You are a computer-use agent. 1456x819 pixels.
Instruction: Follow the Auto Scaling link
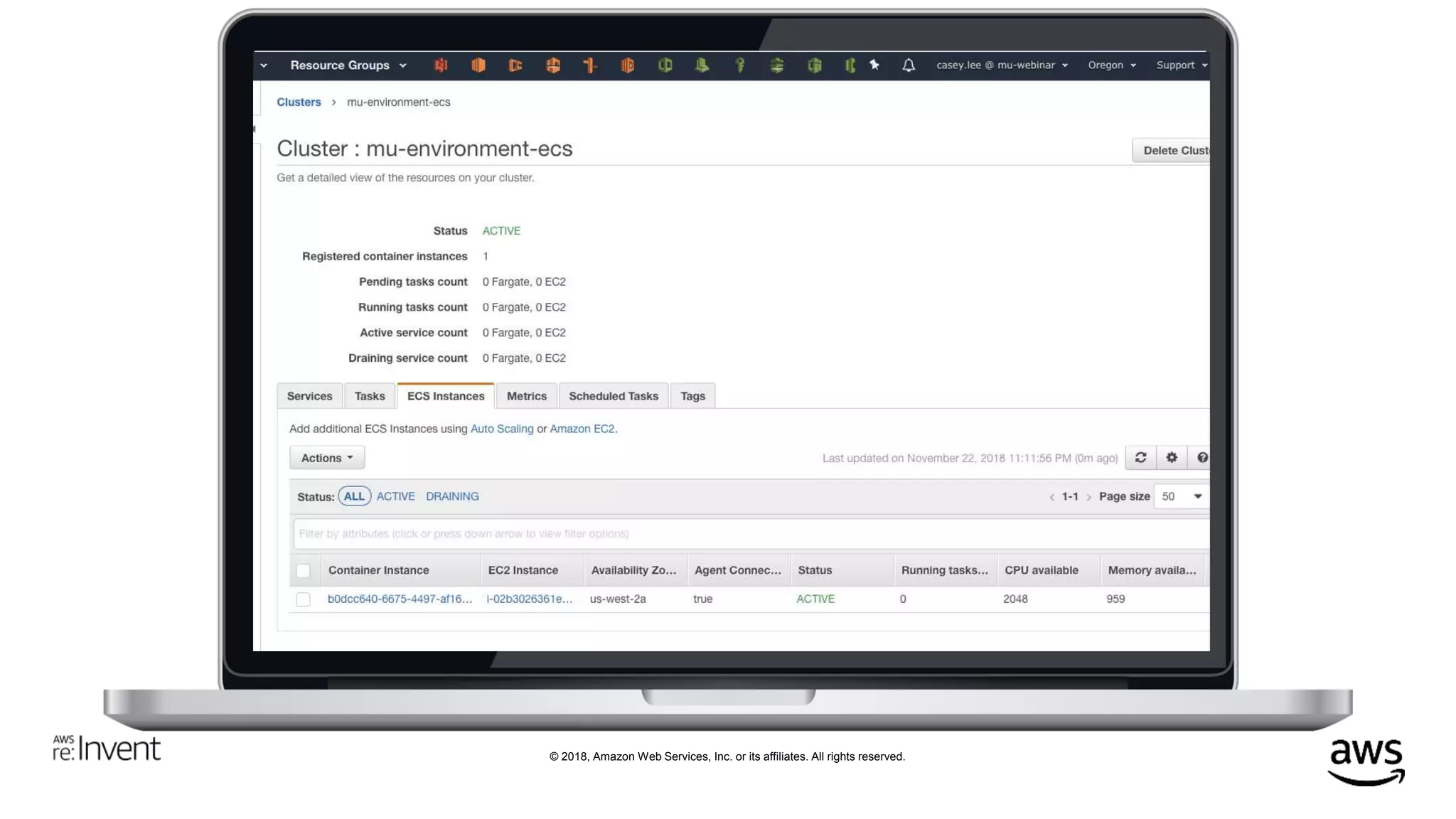point(502,429)
